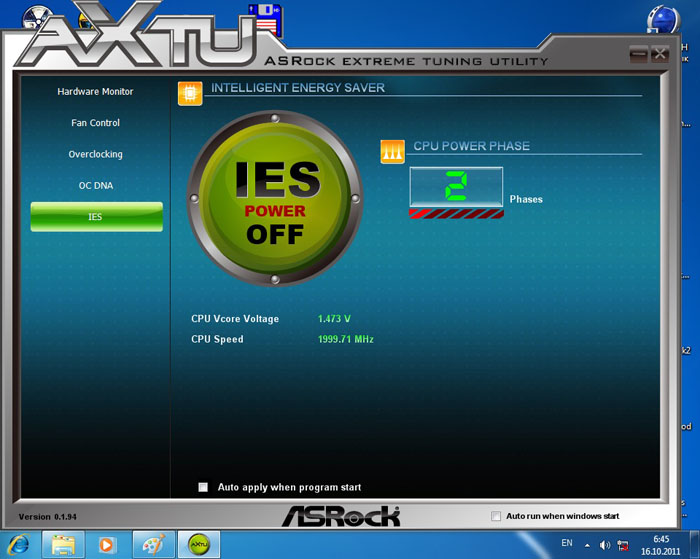The height and width of the screenshot is (559, 700).
Task: Open the clock showing 6:45
Action: pyautogui.click(x=661, y=545)
